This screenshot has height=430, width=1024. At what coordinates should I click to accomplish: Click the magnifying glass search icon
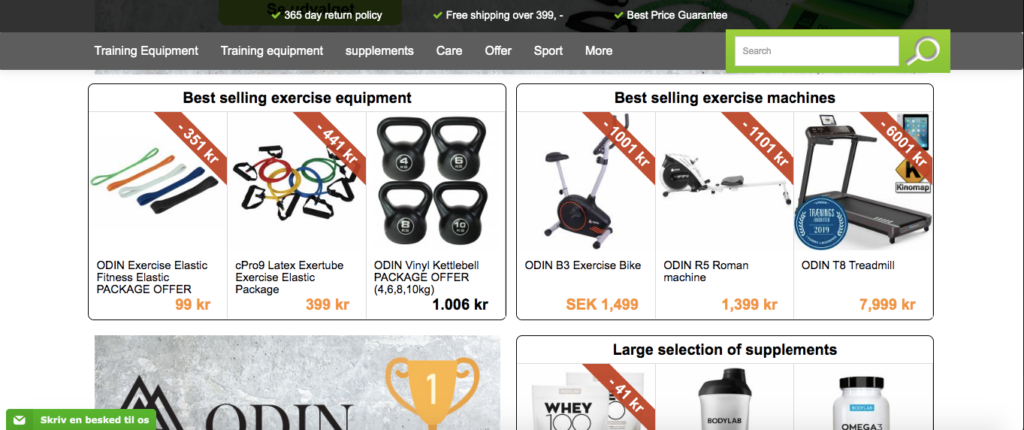tap(923, 51)
